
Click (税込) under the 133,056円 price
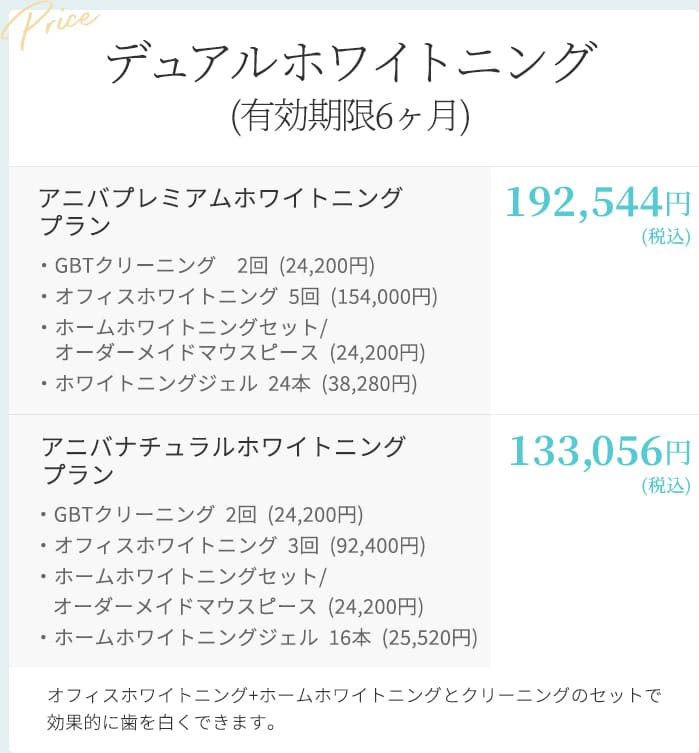tap(665, 487)
